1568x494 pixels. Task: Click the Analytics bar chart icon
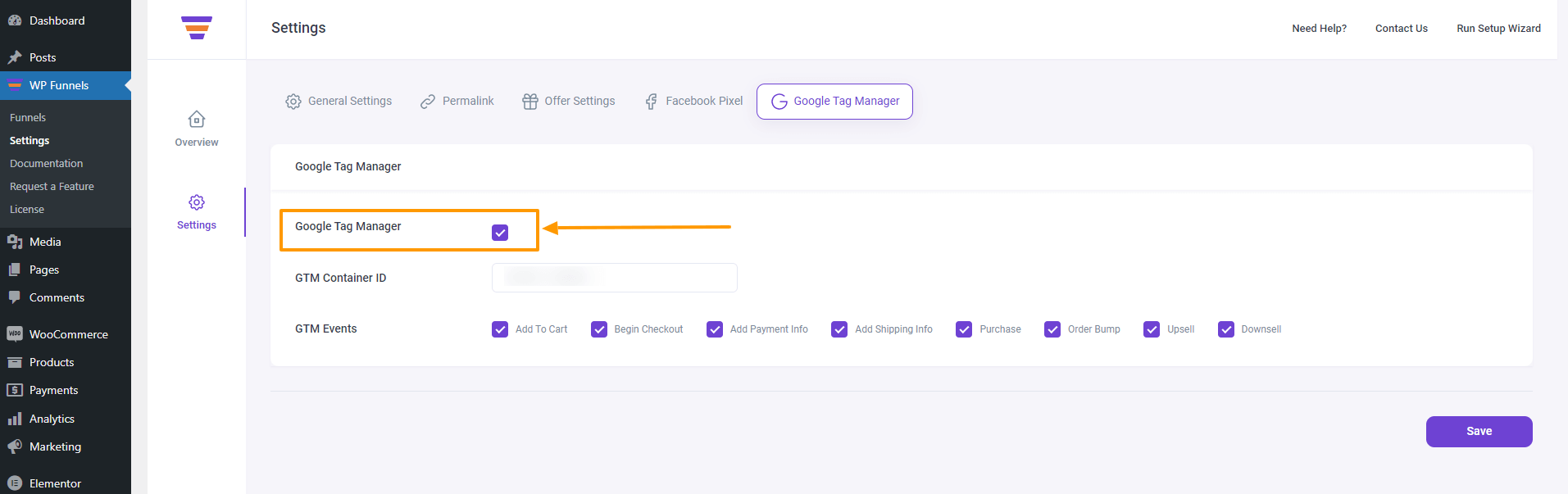(15, 419)
